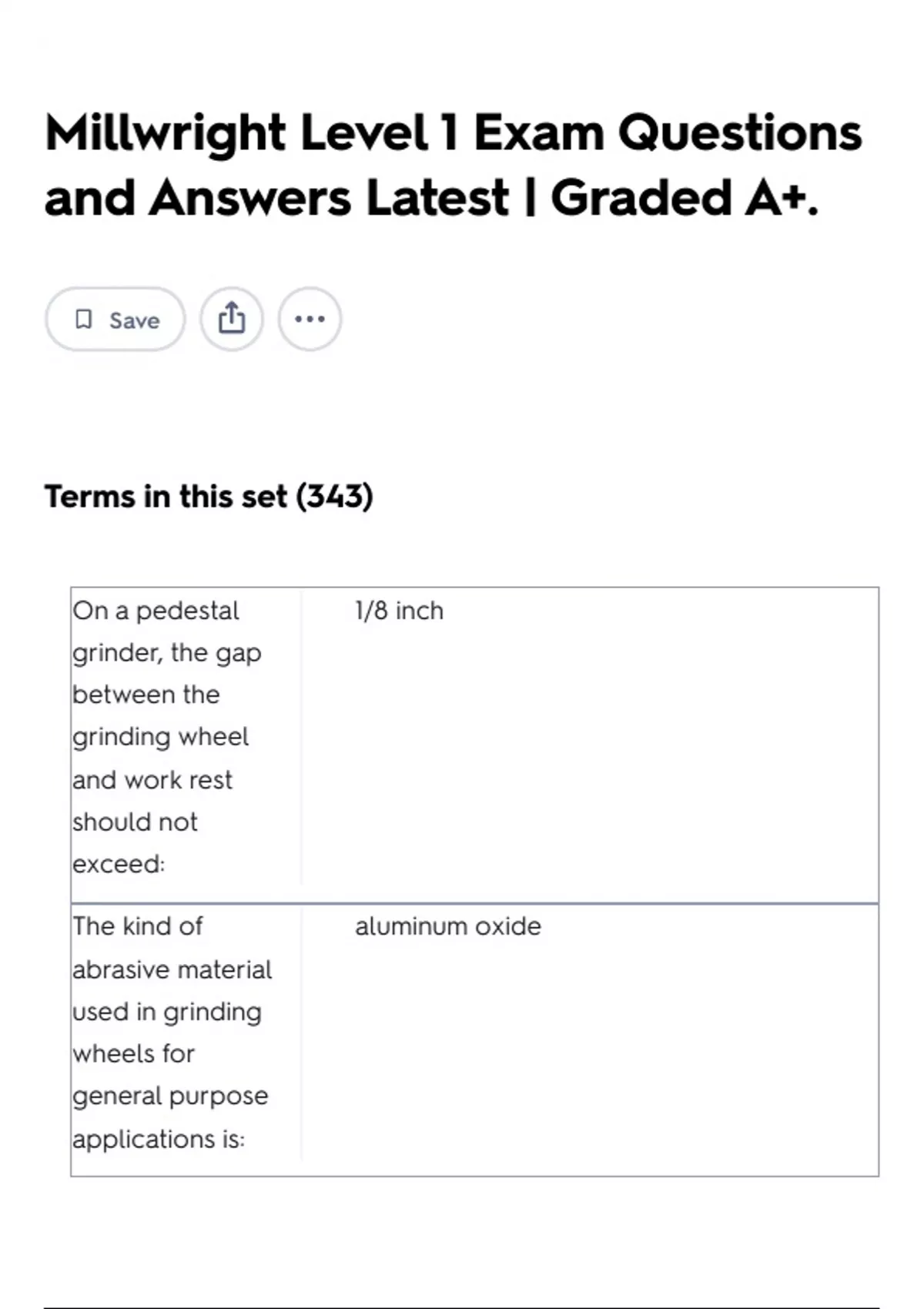Open the three-dots more options menu
The width and height of the screenshot is (924, 1309).
click(x=310, y=319)
